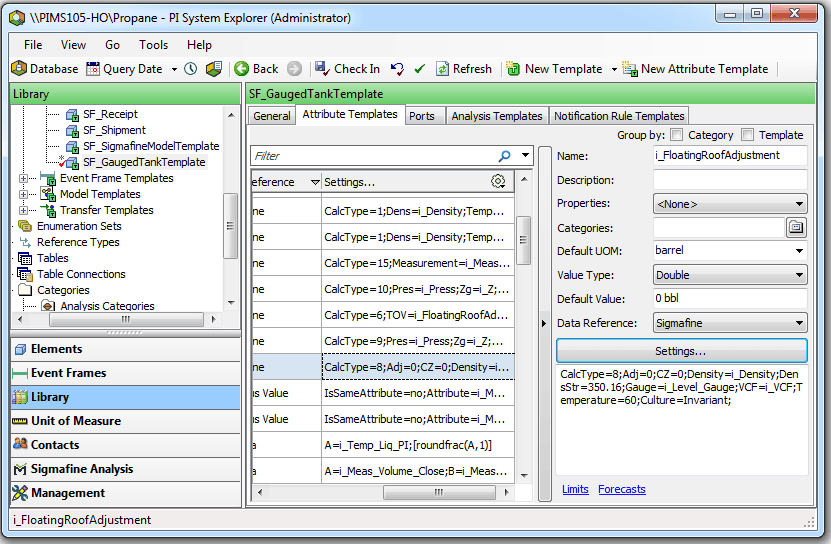Open Table Connections in Library tree
831x544 pixels.
(81, 274)
